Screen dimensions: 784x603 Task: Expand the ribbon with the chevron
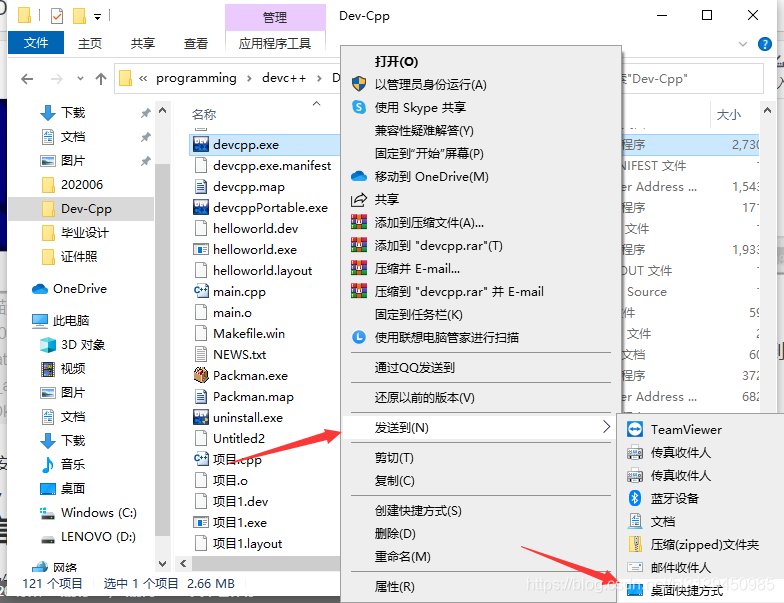[x=743, y=44]
